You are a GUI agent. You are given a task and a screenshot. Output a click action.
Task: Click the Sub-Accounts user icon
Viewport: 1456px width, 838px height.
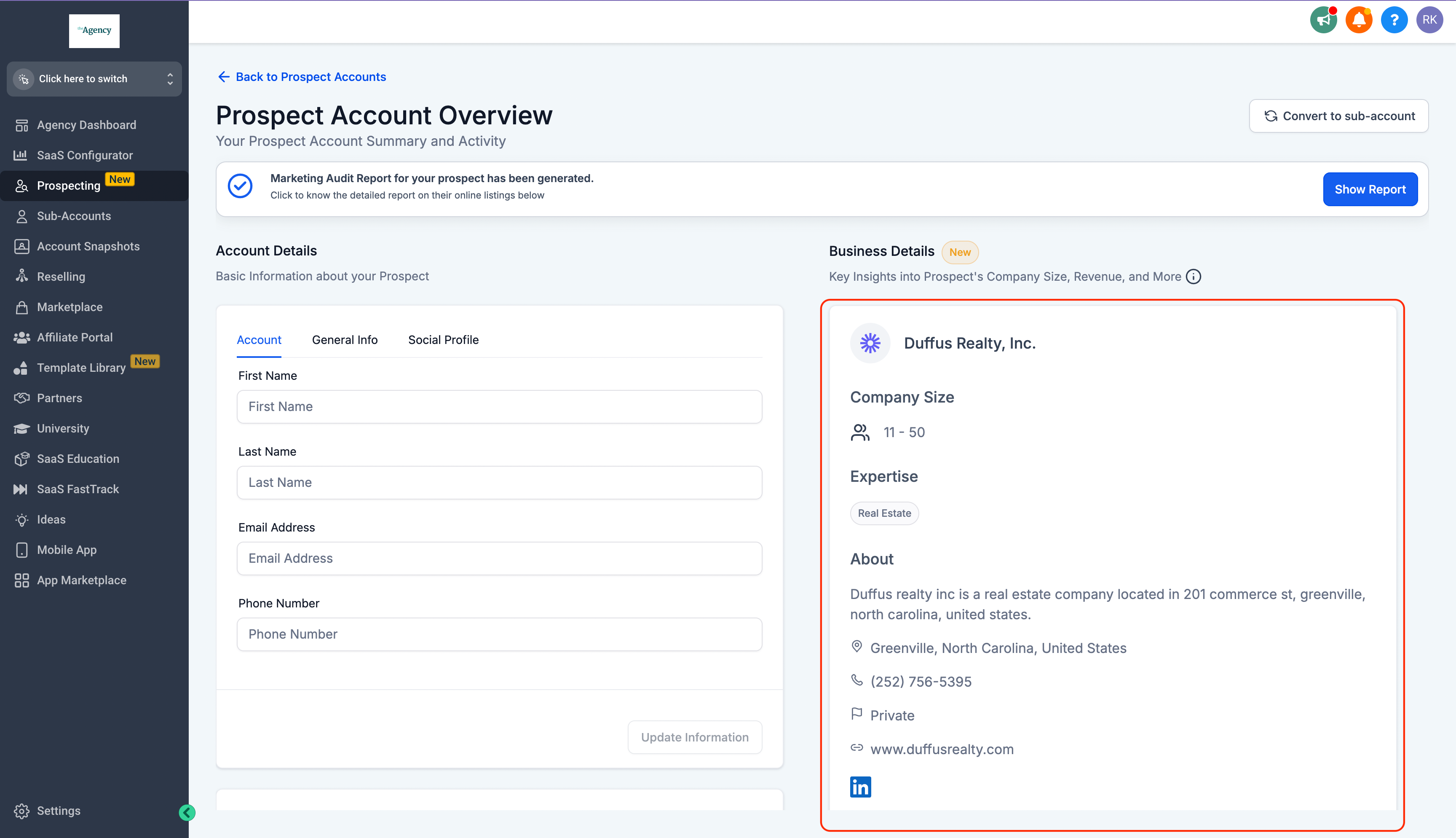[22, 216]
